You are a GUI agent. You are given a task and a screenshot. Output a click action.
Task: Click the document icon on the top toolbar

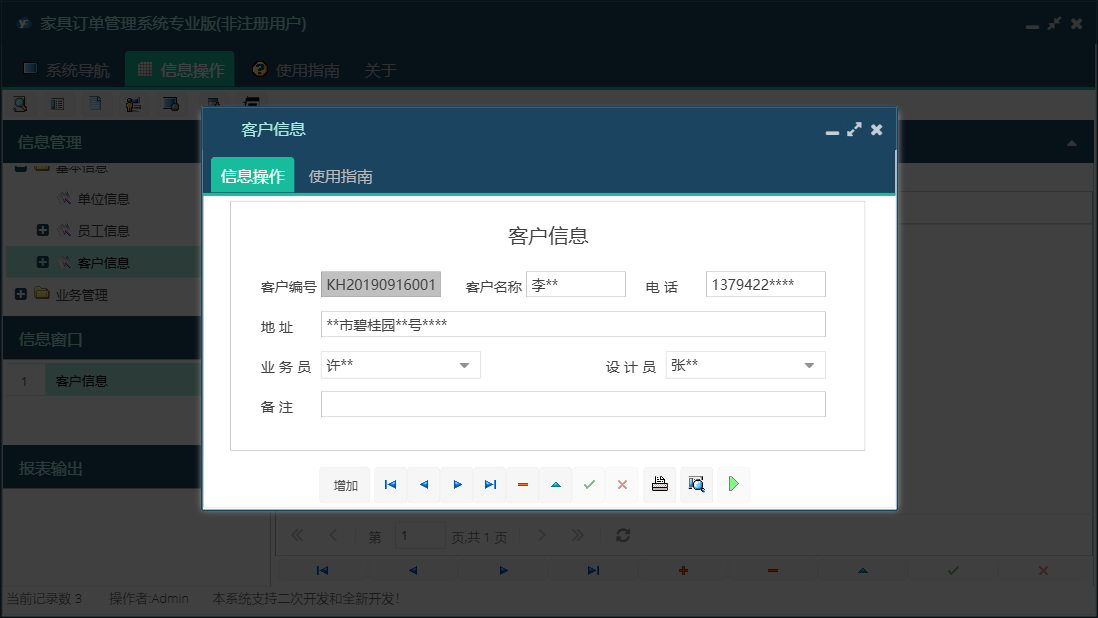pyautogui.click(x=95, y=103)
